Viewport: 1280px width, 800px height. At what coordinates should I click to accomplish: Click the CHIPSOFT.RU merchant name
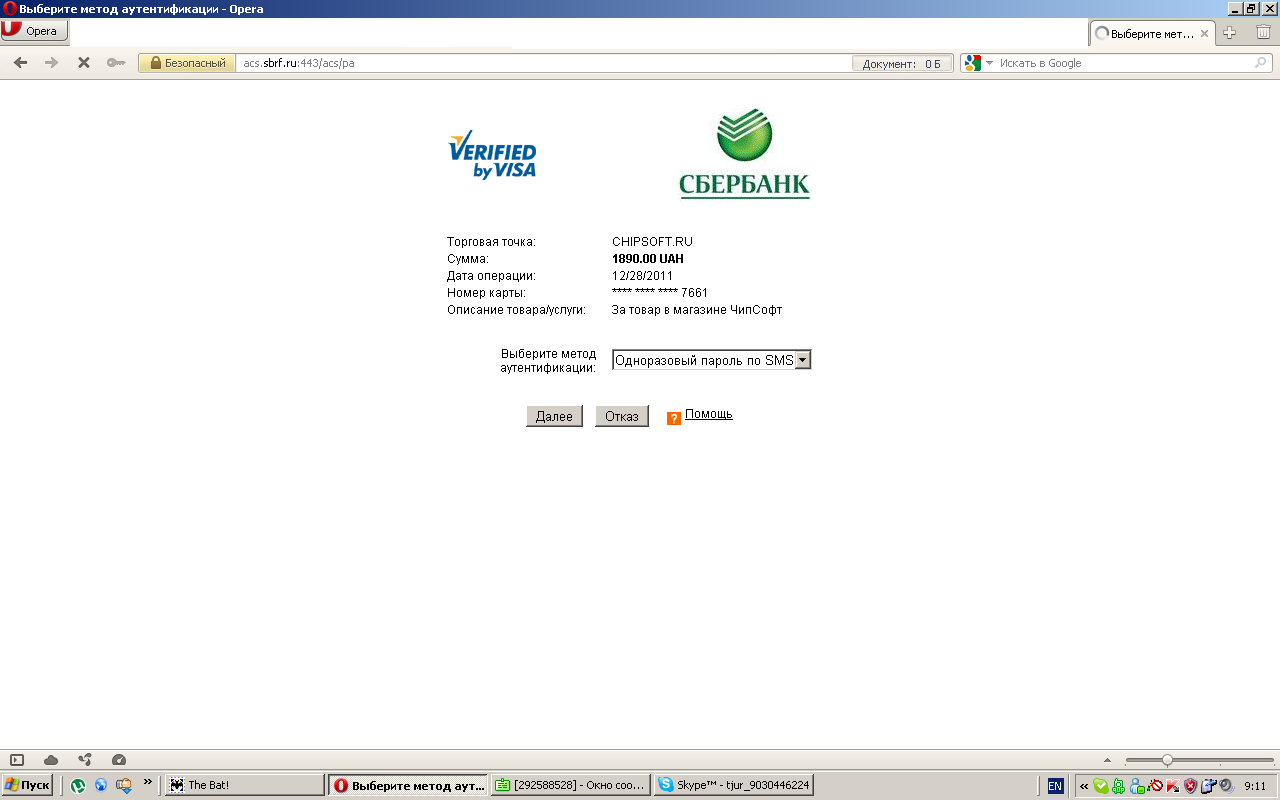[x=652, y=242]
